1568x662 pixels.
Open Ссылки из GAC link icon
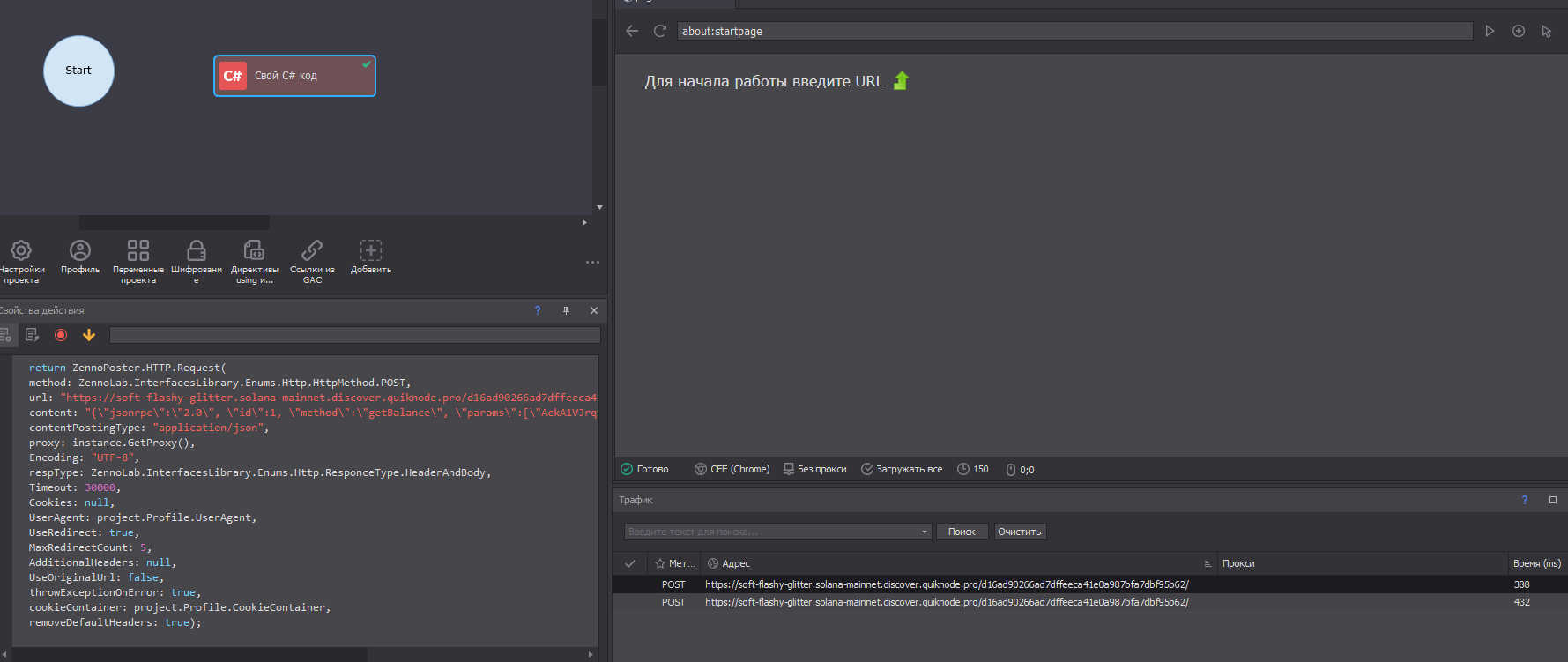(312, 251)
